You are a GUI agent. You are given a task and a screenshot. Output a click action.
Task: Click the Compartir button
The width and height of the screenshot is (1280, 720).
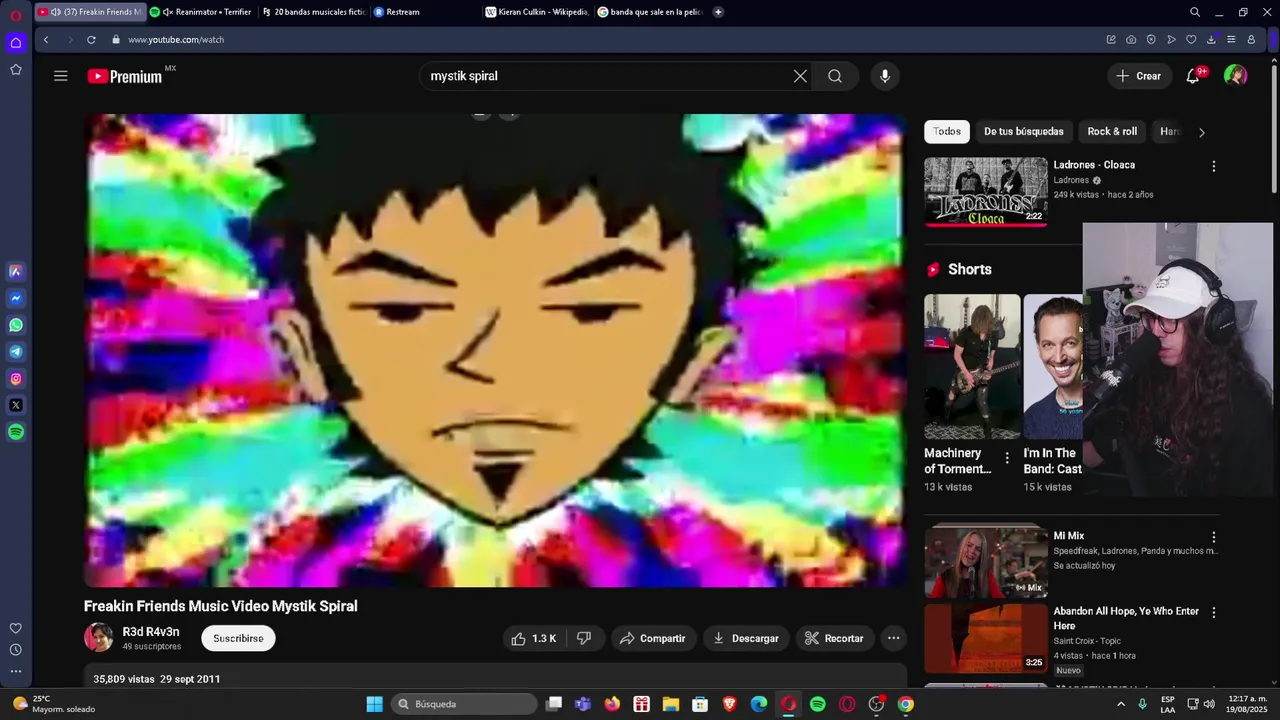654,638
